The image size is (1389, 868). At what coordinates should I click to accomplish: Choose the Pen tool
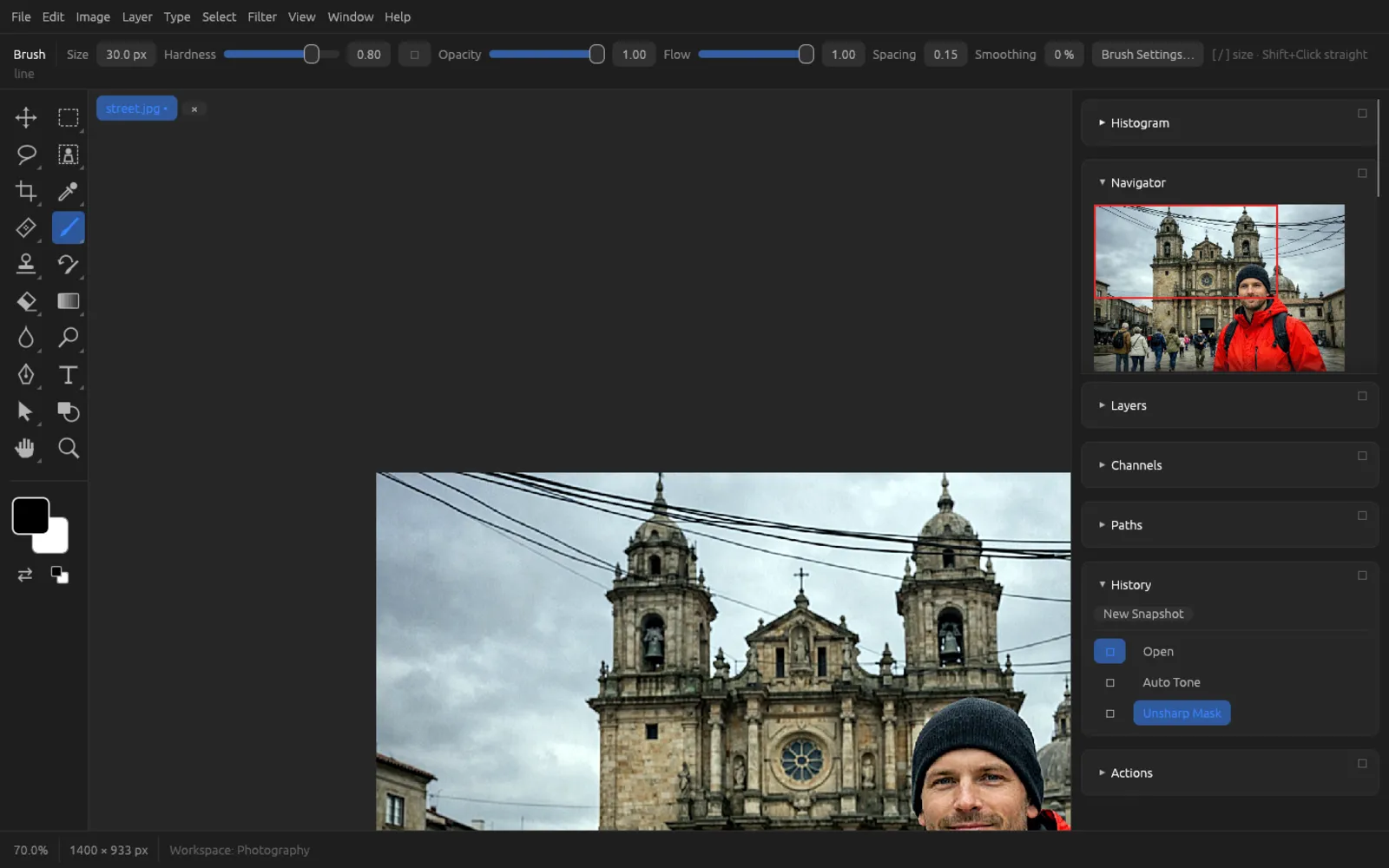[26, 374]
